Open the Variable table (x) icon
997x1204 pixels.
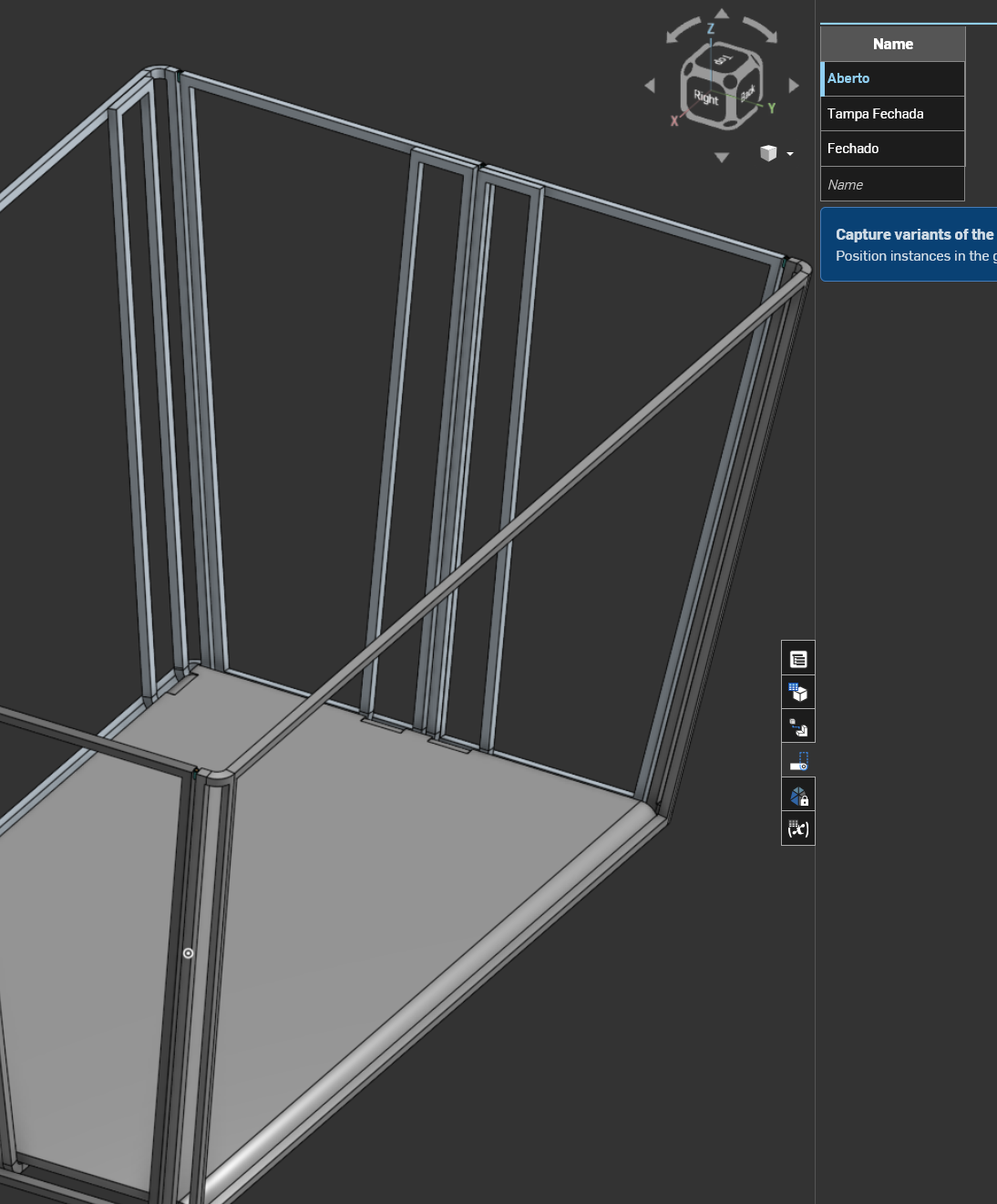pyautogui.click(x=798, y=828)
